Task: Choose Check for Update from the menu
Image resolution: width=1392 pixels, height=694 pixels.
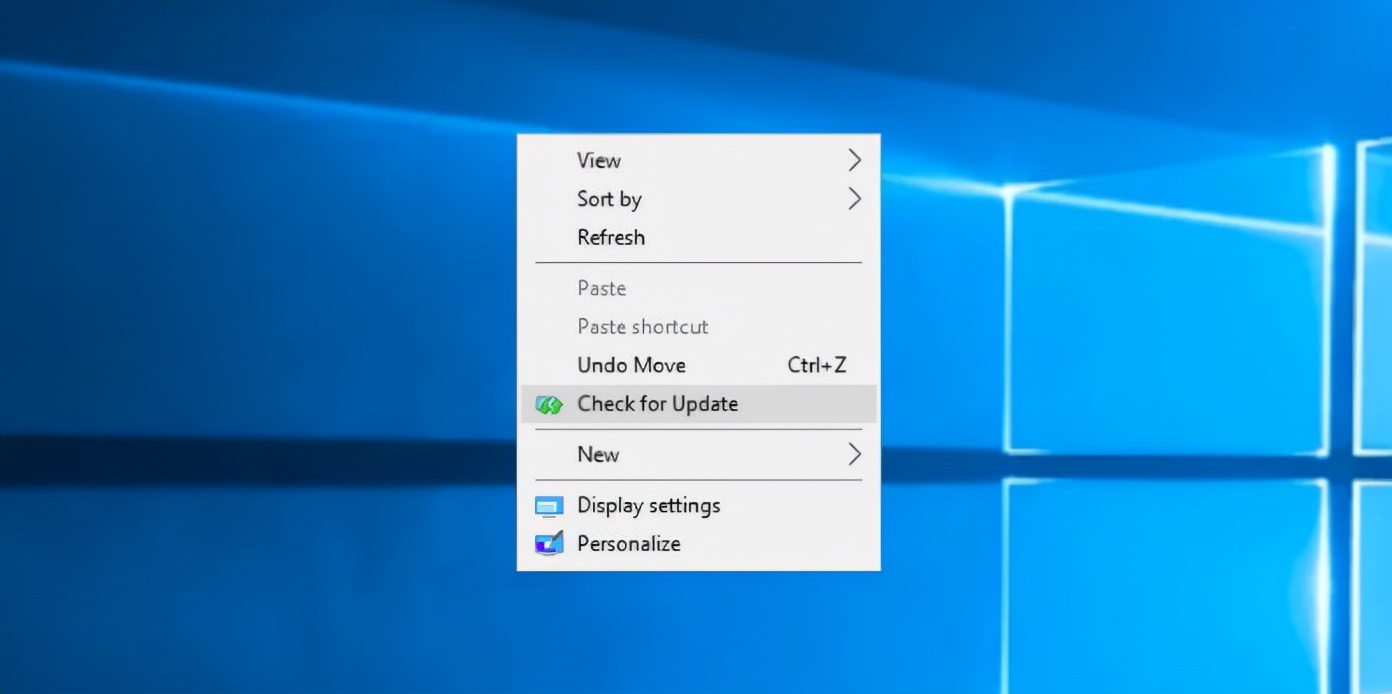Action: [658, 404]
